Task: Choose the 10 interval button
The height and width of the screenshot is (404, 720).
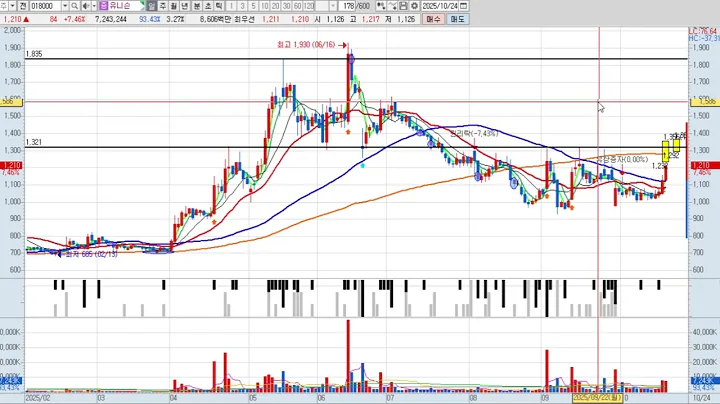Action: tap(264, 6)
